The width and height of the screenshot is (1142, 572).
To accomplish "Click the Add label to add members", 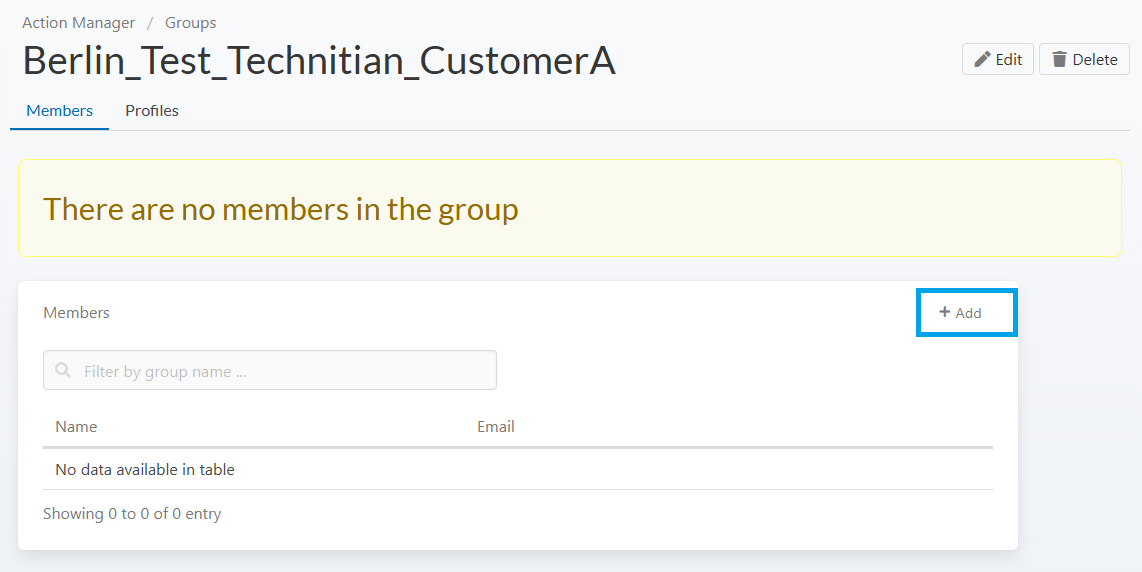I will click(x=968, y=313).
